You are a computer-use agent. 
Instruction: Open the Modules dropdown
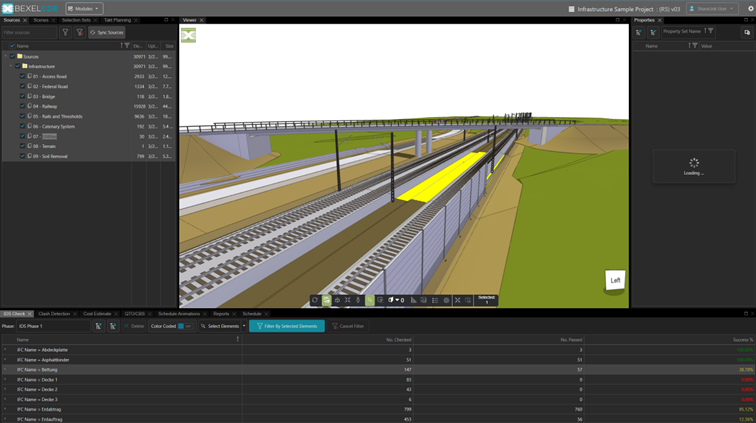(x=84, y=9)
